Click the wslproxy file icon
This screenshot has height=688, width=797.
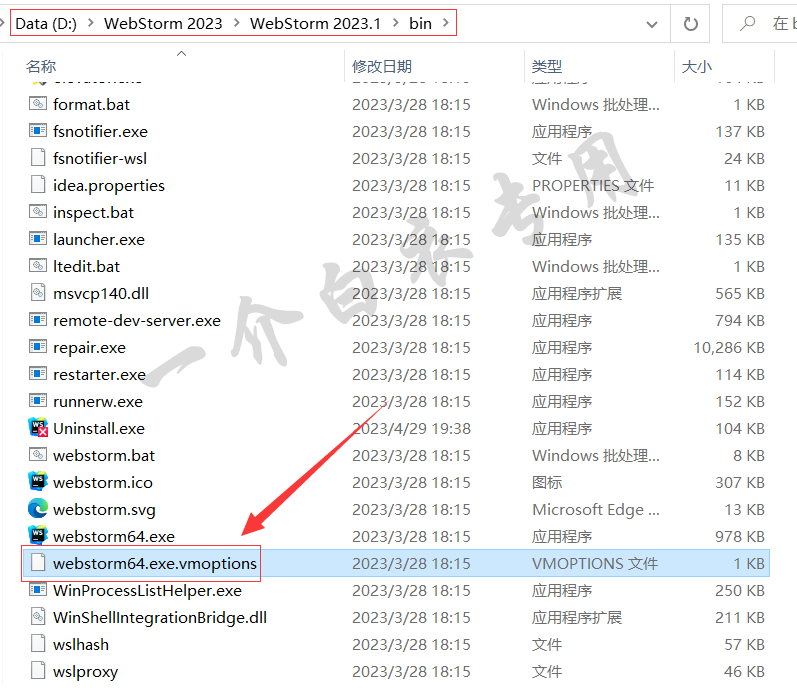[38, 671]
